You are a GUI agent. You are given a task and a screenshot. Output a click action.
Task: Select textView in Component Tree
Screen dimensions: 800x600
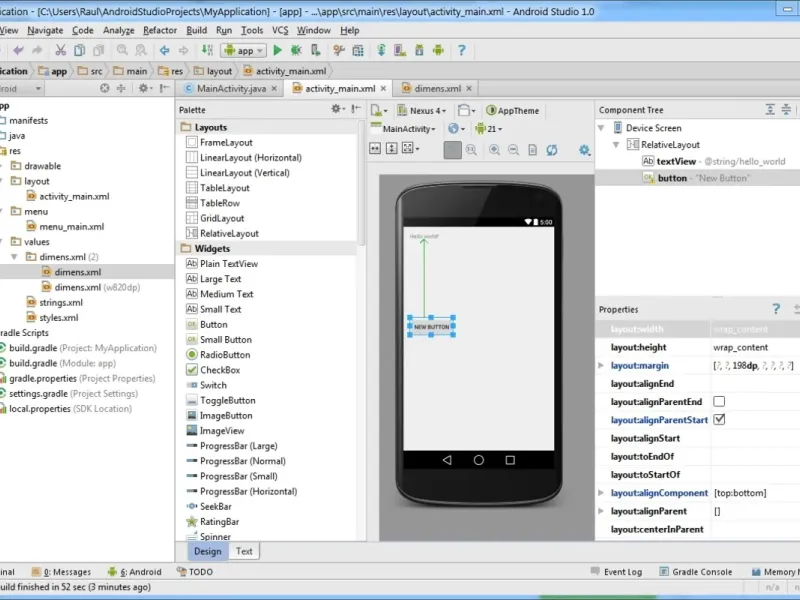point(676,161)
